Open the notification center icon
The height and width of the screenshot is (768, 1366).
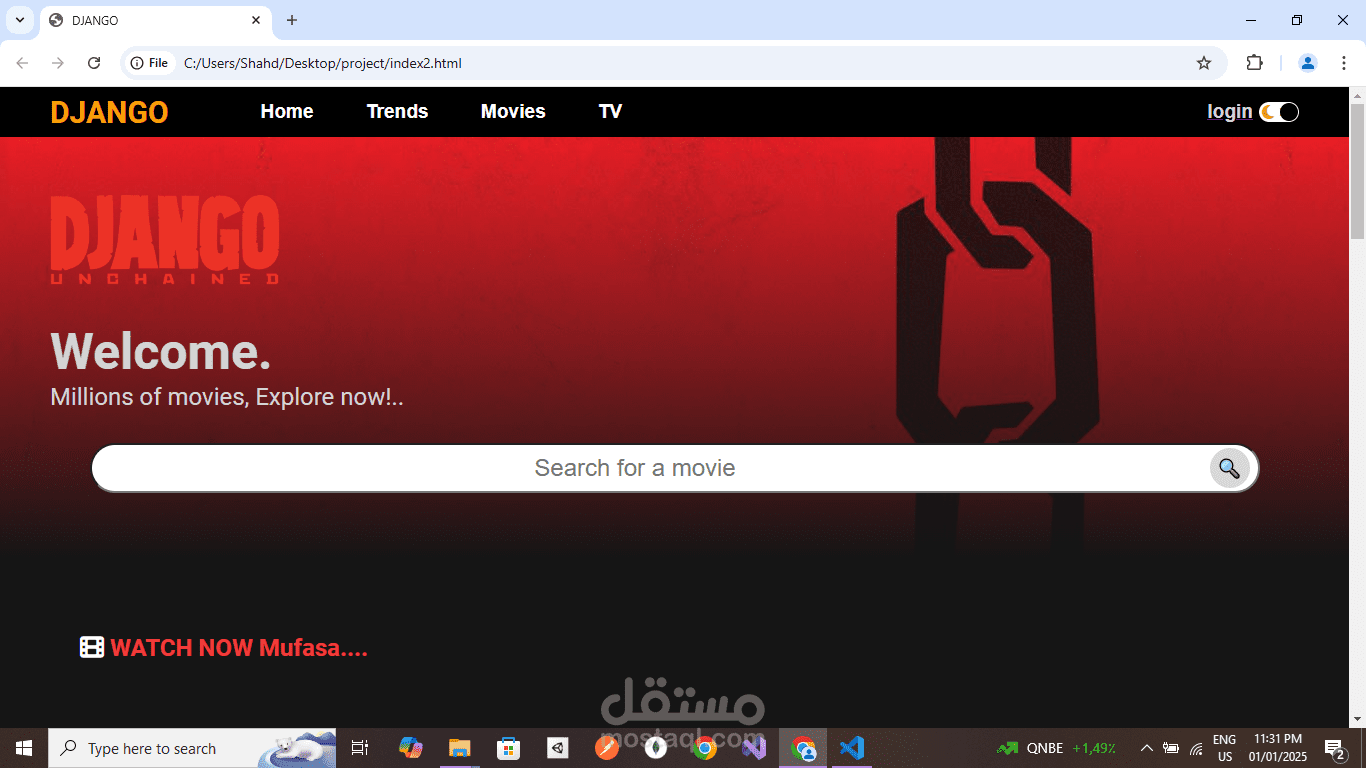(x=1334, y=748)
